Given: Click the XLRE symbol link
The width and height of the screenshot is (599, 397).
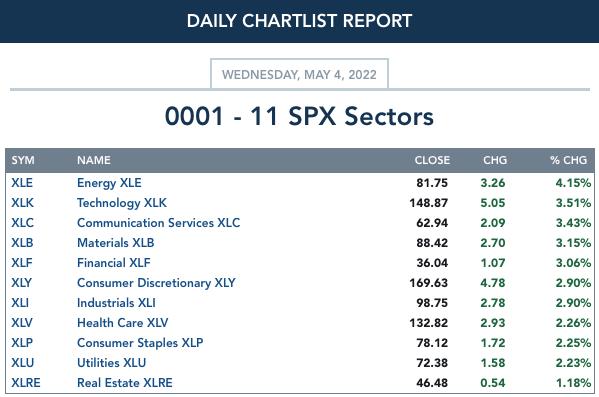Looking at the screenshot, I should point(26,382).
